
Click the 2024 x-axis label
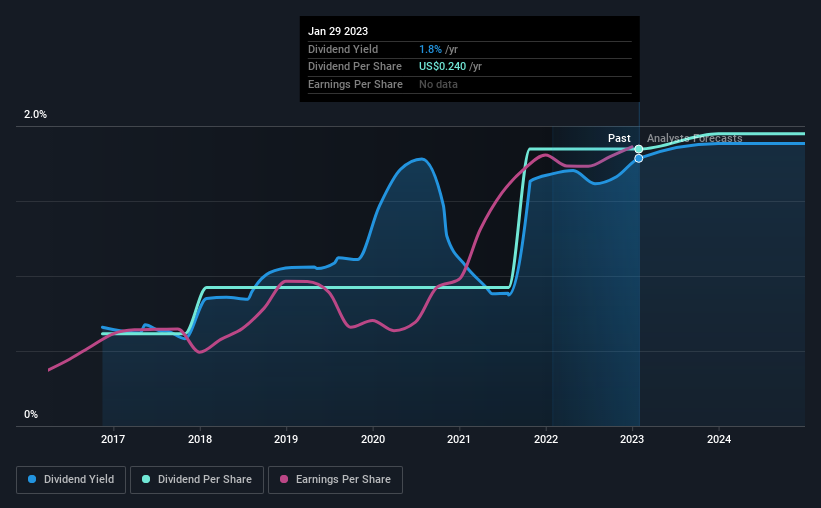719,439
